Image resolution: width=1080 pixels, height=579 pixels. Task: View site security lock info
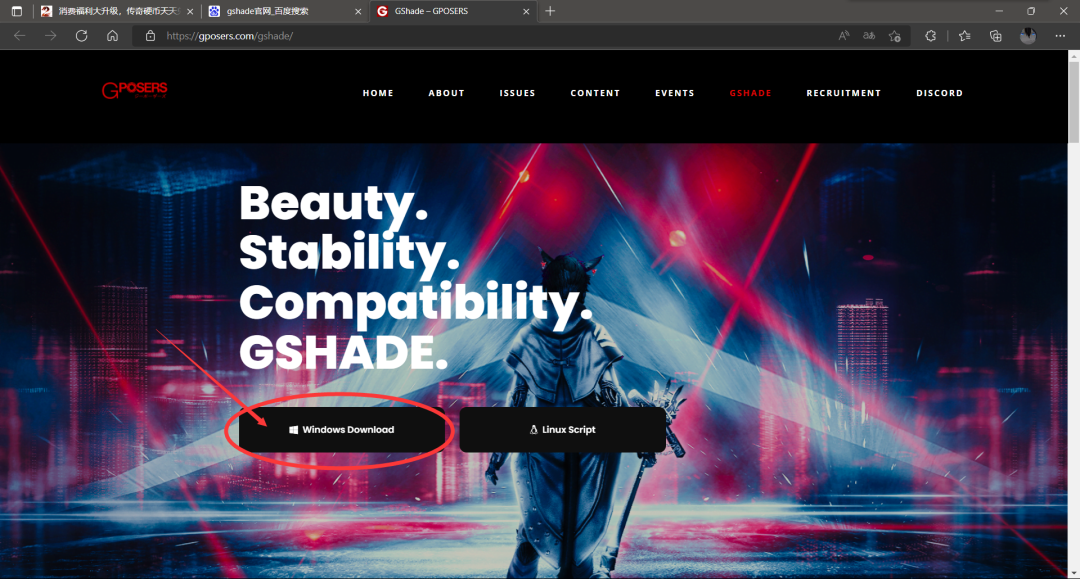tap(150, 36)
